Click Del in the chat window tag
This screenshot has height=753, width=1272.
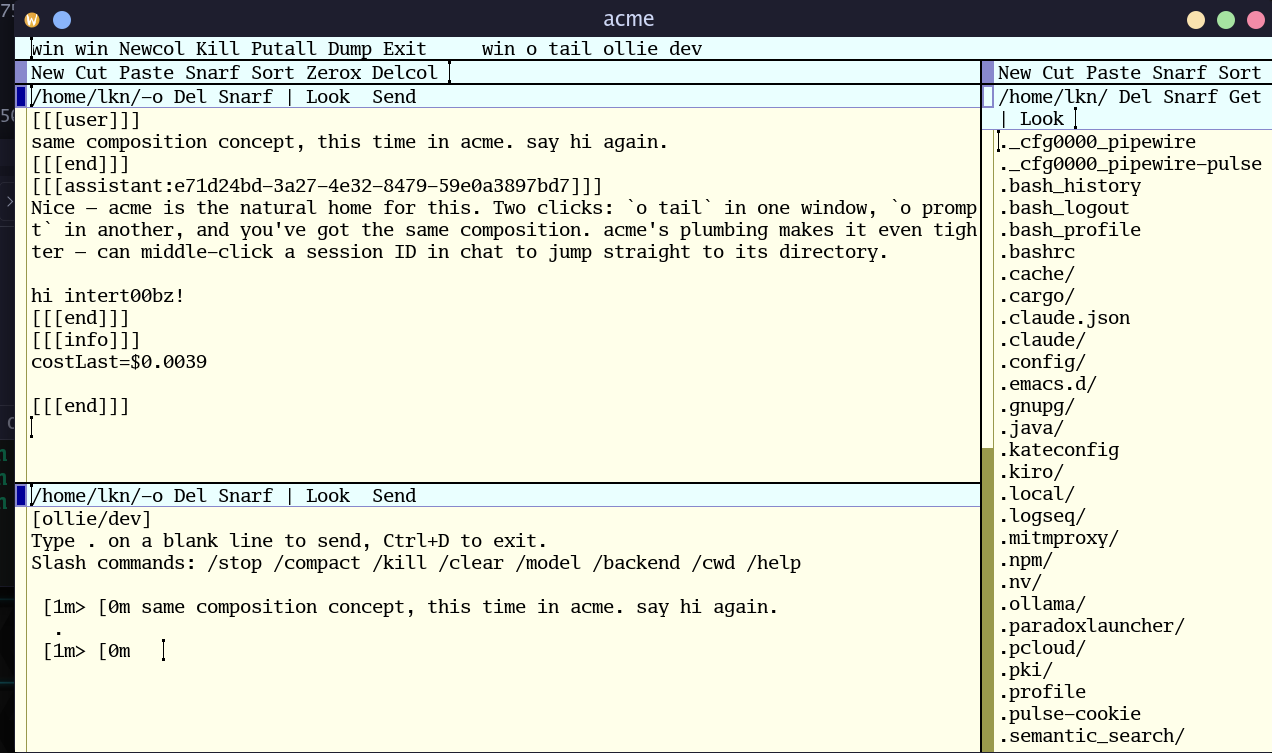(190, 97)
